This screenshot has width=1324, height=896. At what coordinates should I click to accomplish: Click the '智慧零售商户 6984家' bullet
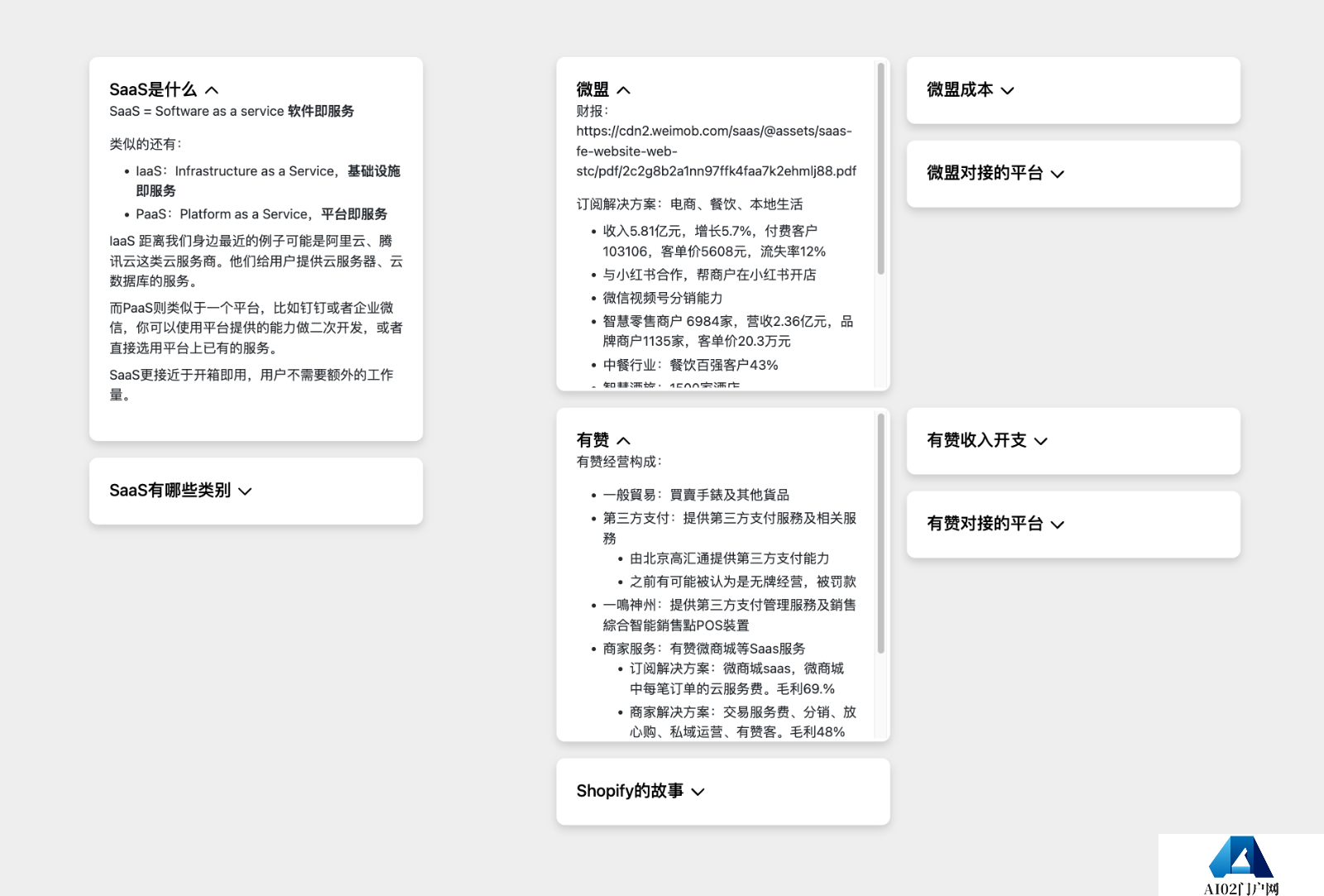pyautogui.click(x=728, y=331)
